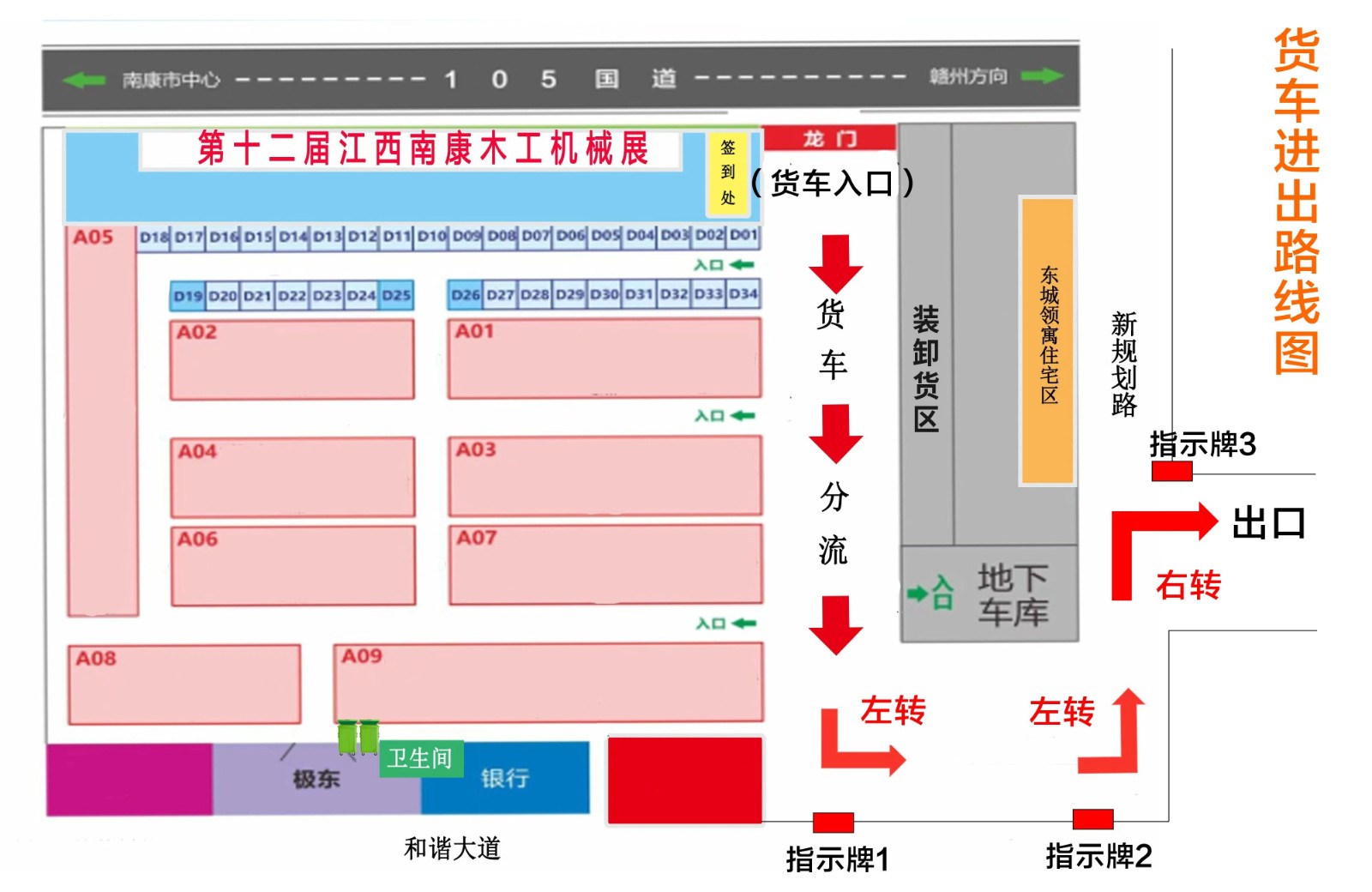Click the 右转 label
The image size is (1372, 892).
1188,586
